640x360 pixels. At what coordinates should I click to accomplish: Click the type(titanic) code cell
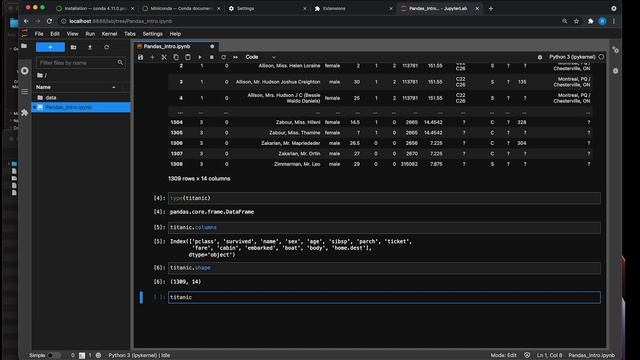pyautogui.click(x=384, y=198)
